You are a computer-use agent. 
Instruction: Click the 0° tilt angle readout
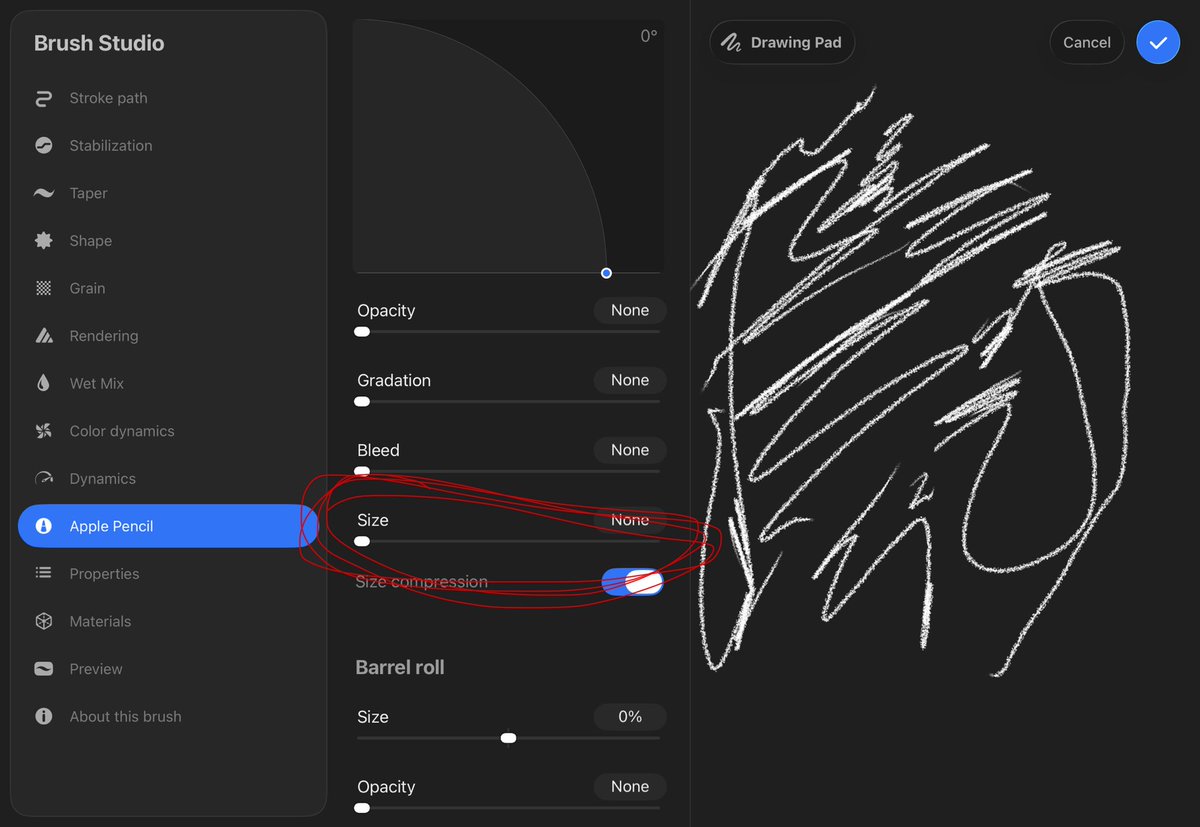[x=649, y=36]
